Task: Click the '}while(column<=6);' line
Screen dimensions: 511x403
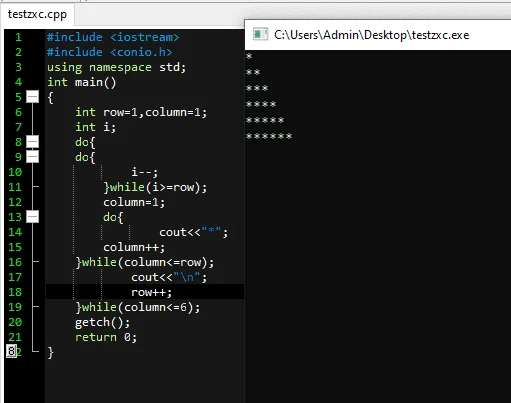Action: (138, 307)
